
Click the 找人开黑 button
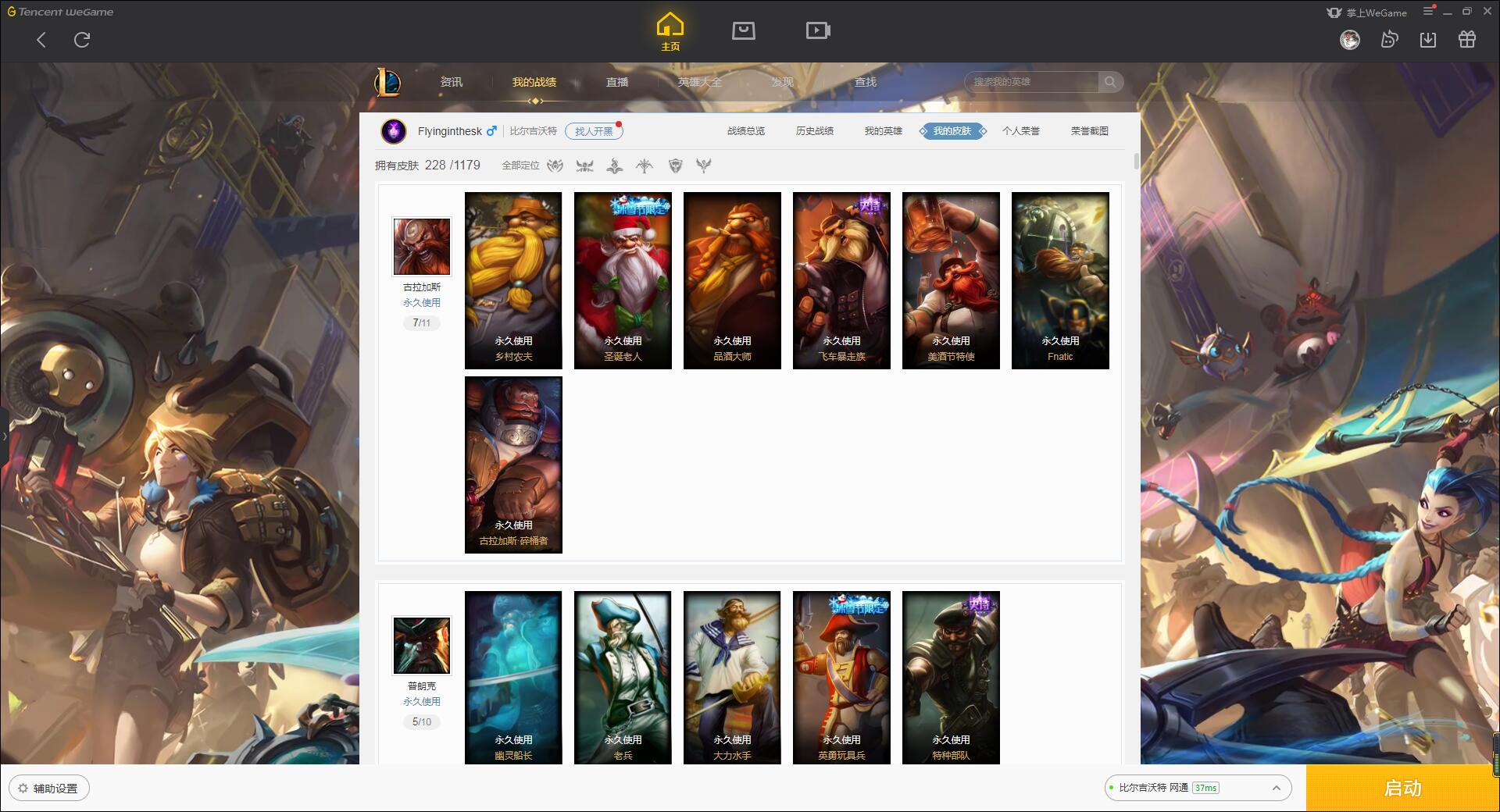pyautogui.click(x=594, y=131)
